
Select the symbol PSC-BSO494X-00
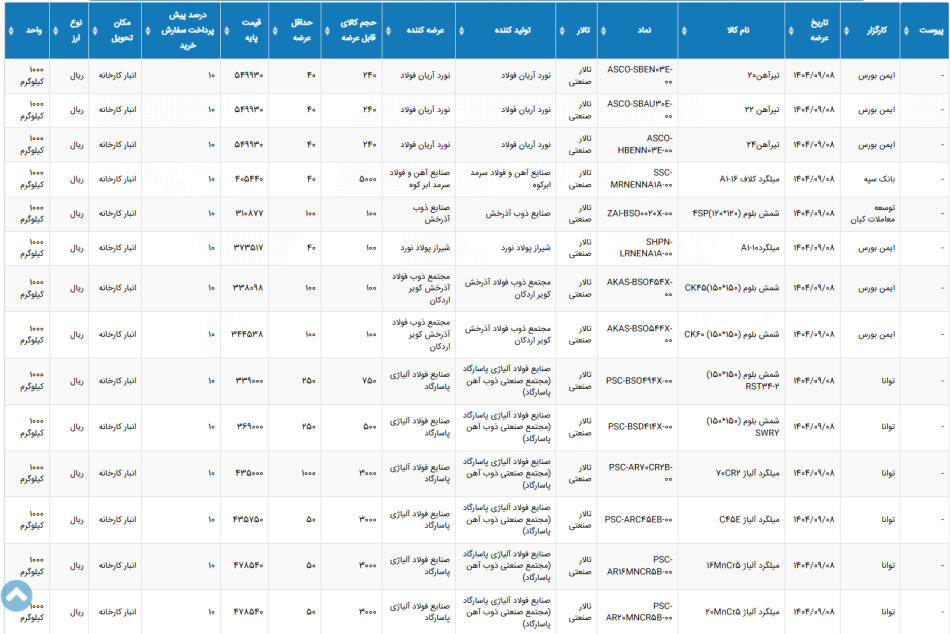coord(639,381)
